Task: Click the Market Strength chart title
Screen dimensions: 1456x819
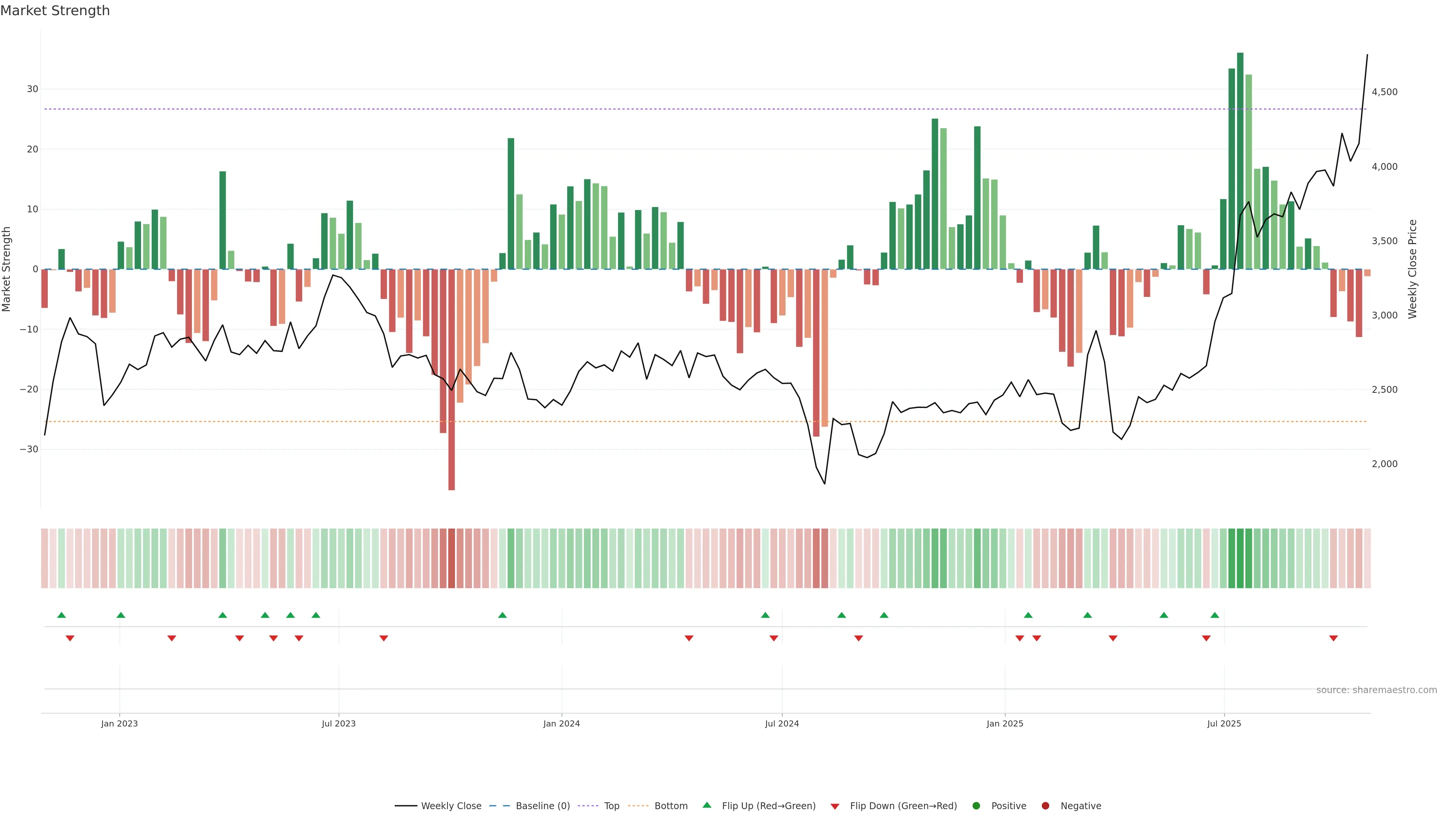Action: point(55,11)
